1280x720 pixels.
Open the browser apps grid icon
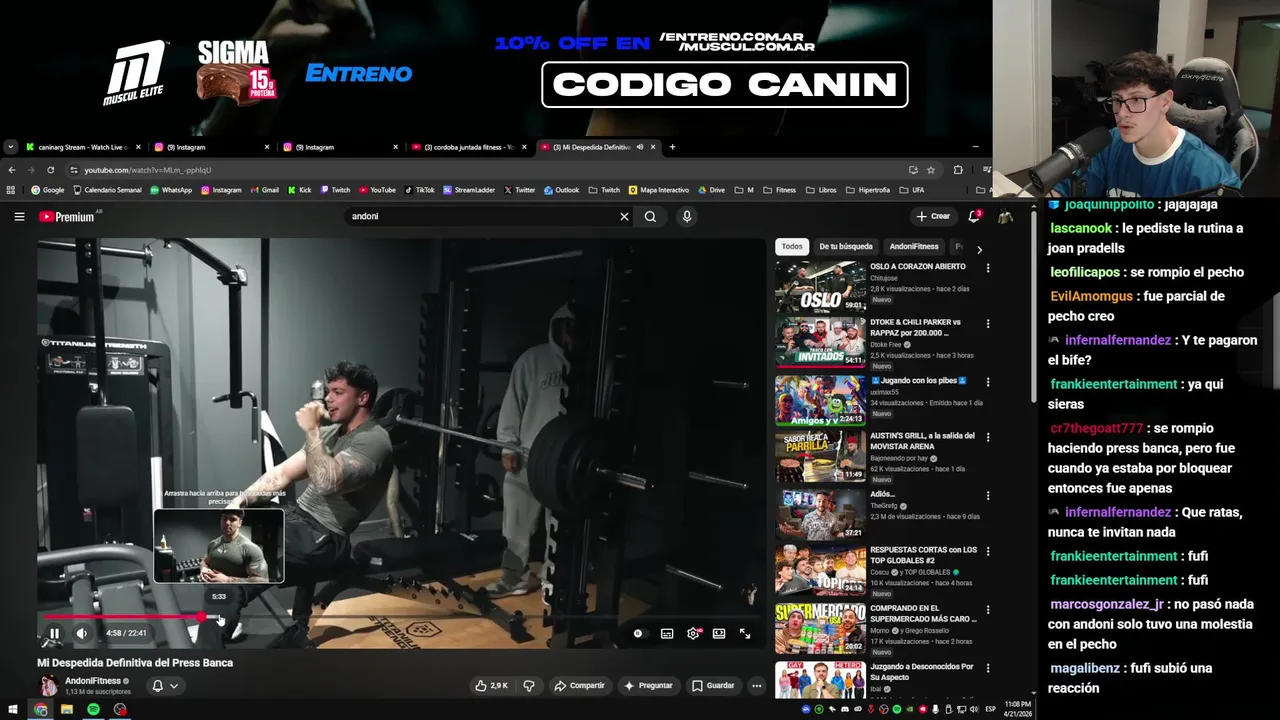[10, 190]
